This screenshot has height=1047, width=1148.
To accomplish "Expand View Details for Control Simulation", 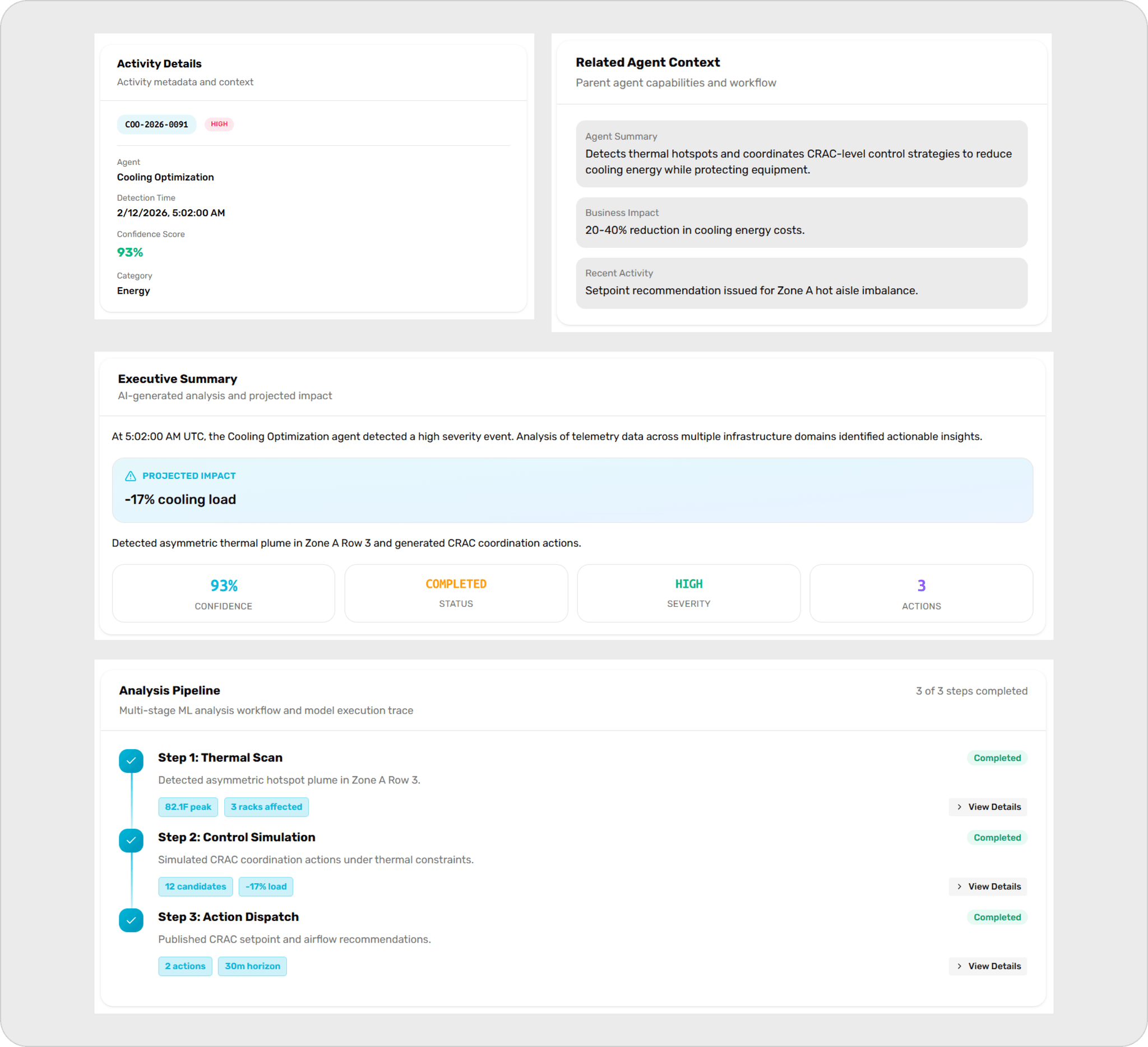I will click(988, 887).
